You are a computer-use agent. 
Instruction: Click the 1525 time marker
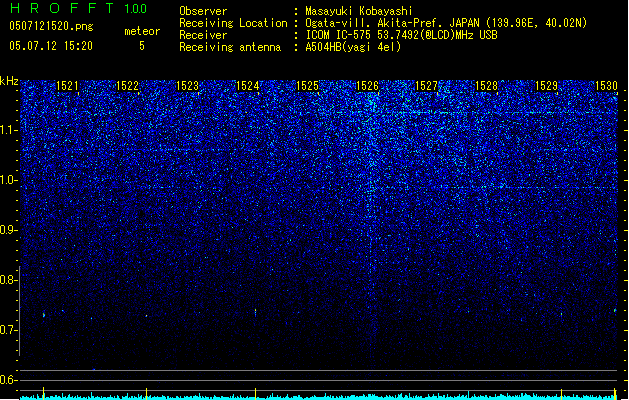308,86
